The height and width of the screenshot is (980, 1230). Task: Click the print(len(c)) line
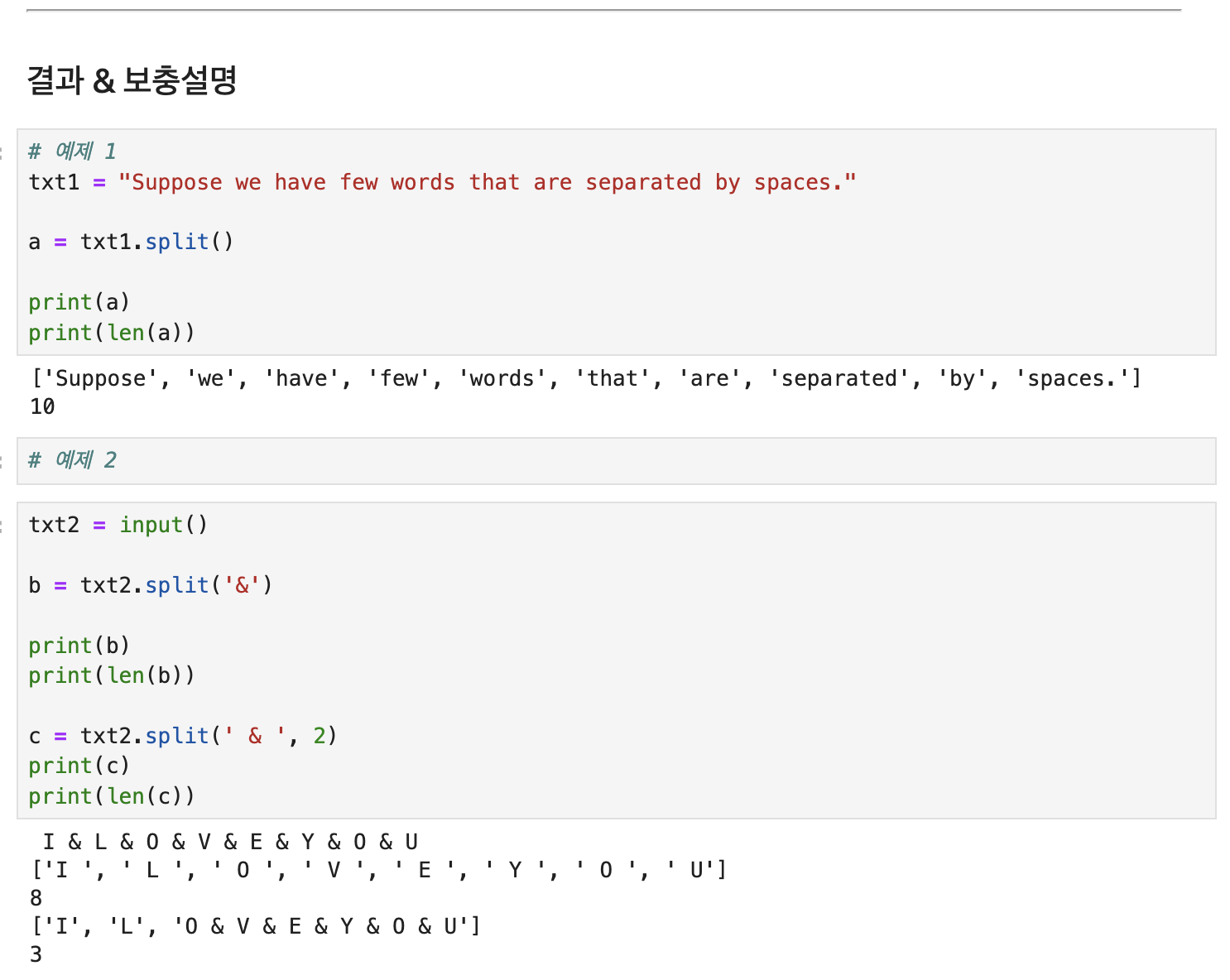click(112, 796)
